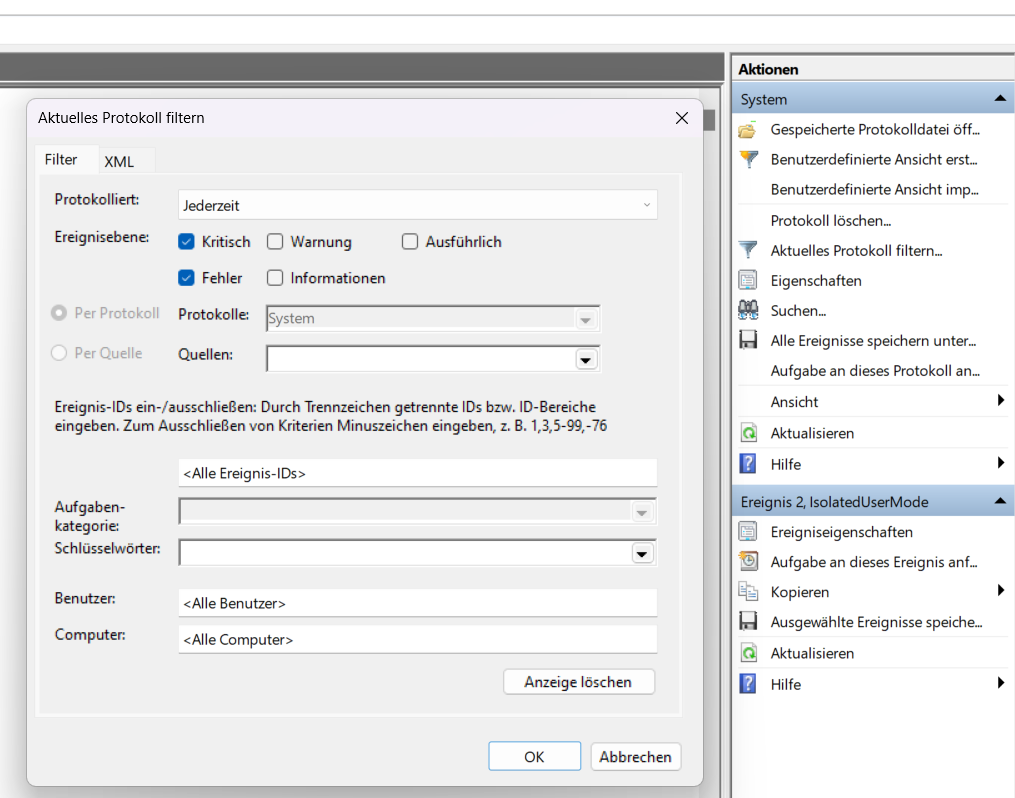Image resolution: width=1015 pixels, height=798 pixels.
Task: Collapse the System actions section
Action: point(999,99)
